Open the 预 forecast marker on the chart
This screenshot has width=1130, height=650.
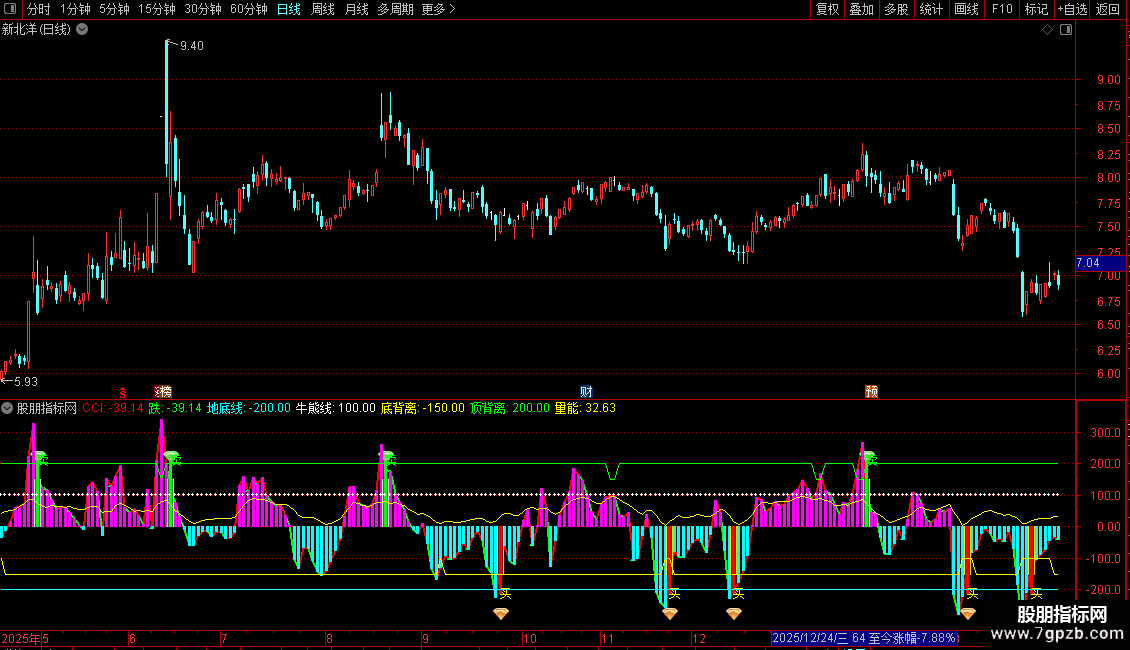871,391
